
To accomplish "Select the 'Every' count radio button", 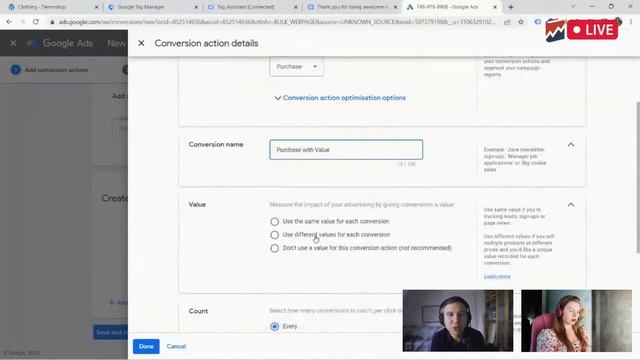I will pyautogui.click(x=274, y=327).
